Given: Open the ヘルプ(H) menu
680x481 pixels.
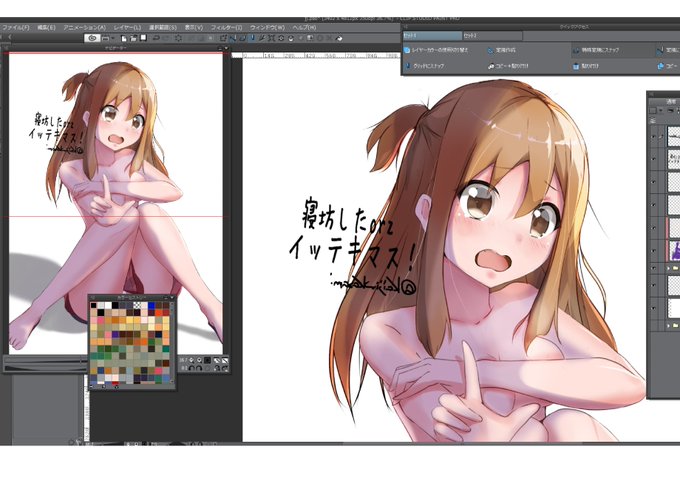Looking at the screenshot, I should 304,27.
